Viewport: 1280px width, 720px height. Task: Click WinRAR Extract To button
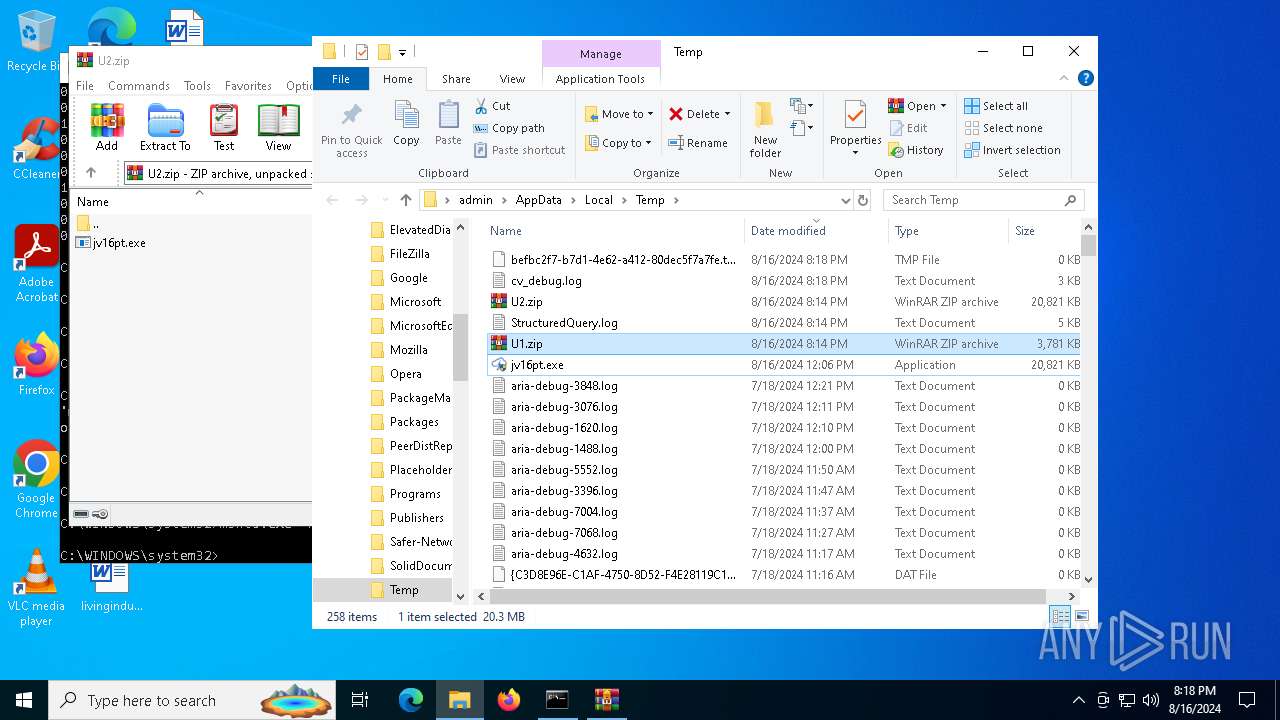165,127
